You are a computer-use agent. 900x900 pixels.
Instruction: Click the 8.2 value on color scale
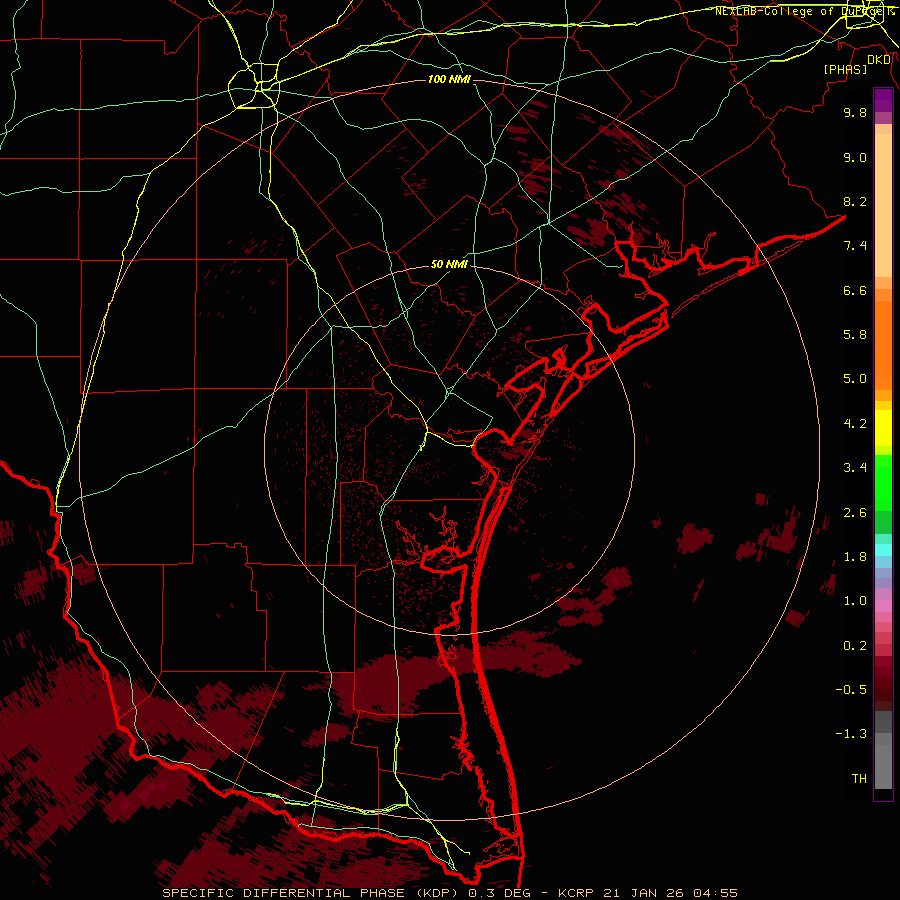[x=855, y=201]
